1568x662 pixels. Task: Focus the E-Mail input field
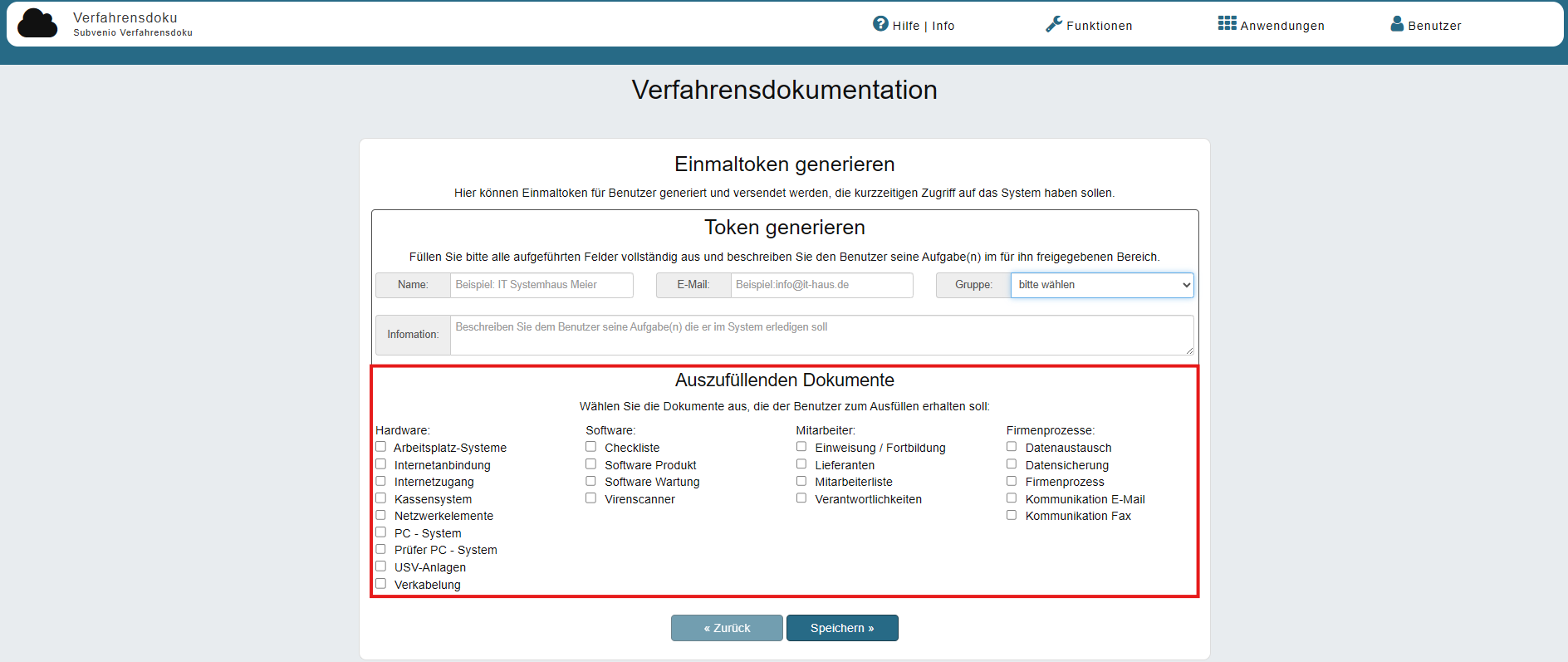point(821,285)
